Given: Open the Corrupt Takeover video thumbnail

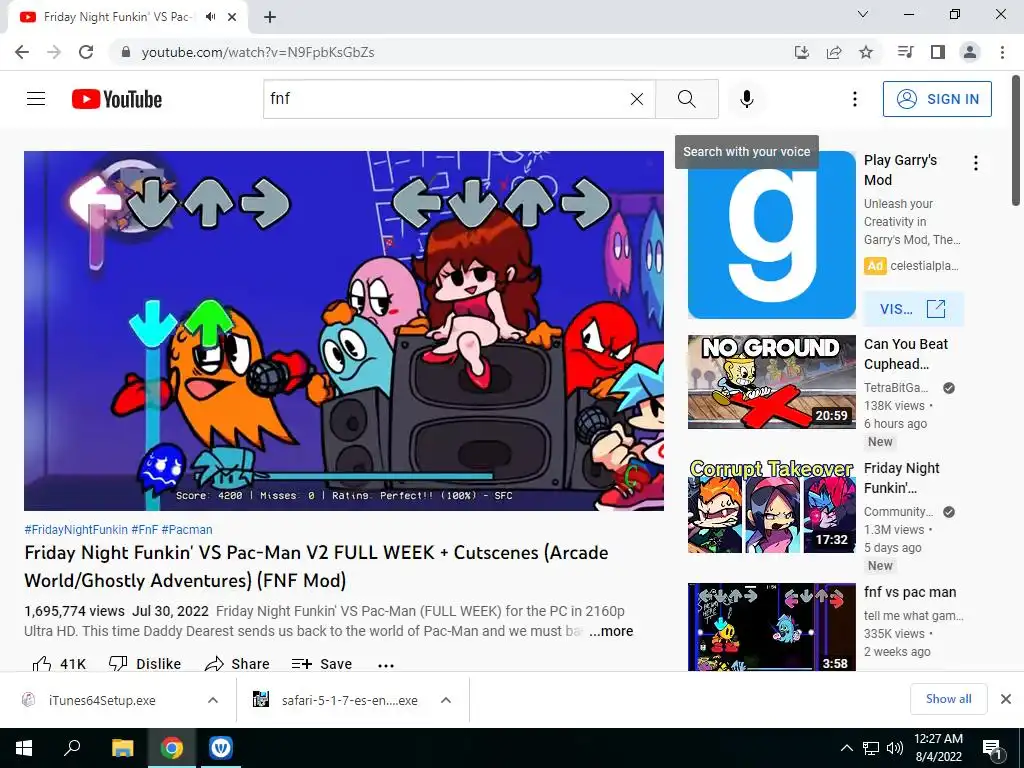Looking at the screenshot, I should 771,505.
